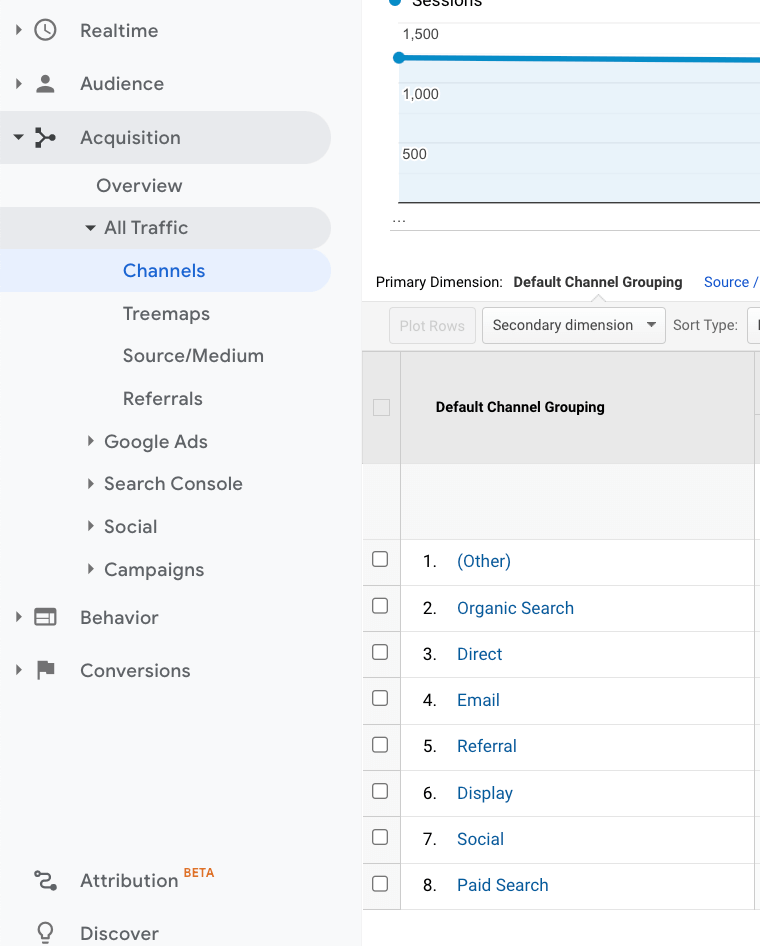Screen dimensions: 760x946
Task: Toggle the select-all checkbox in table header
Action: click(x=381, y=407)
